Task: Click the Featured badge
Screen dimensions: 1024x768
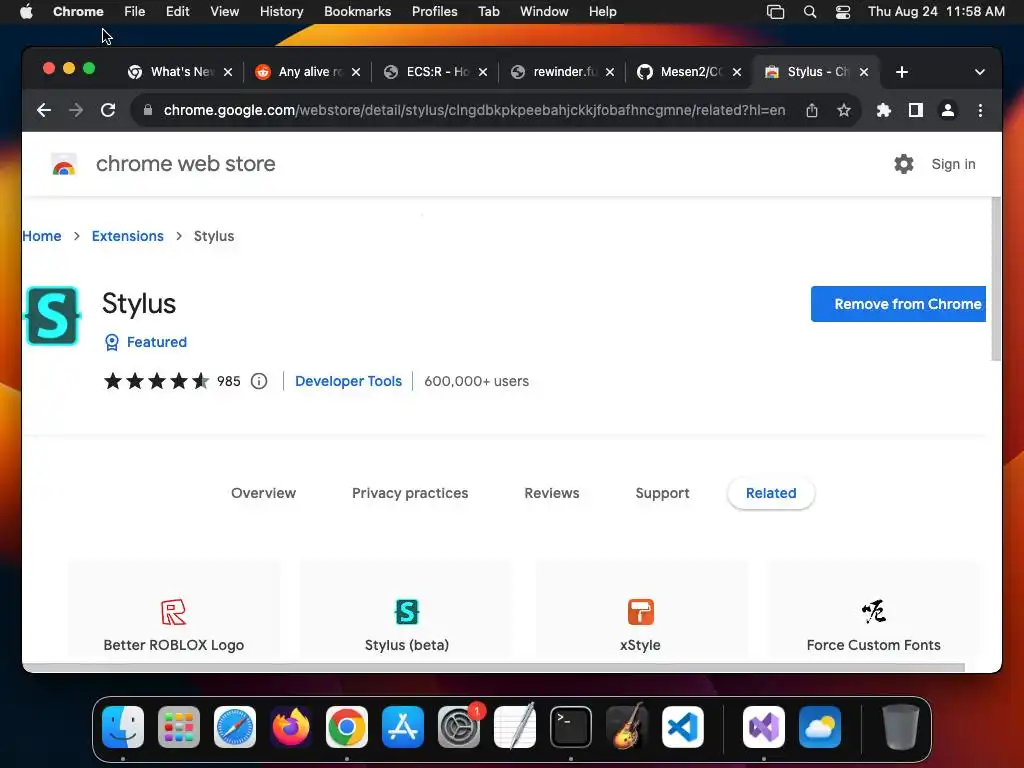Action: (146, 342)
